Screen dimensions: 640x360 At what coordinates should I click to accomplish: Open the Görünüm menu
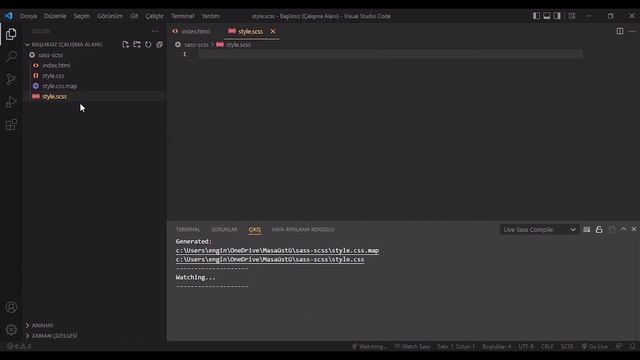(x=110, y=16)
